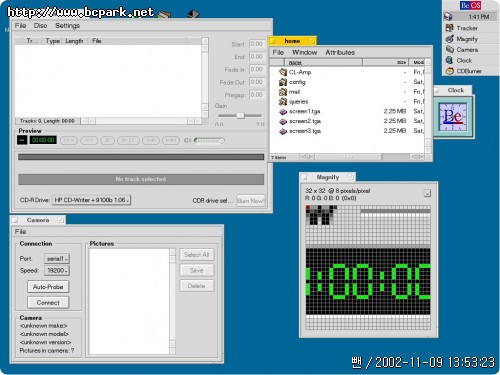
Task: Click the CL-Amp folder icon
Action: 283,72
